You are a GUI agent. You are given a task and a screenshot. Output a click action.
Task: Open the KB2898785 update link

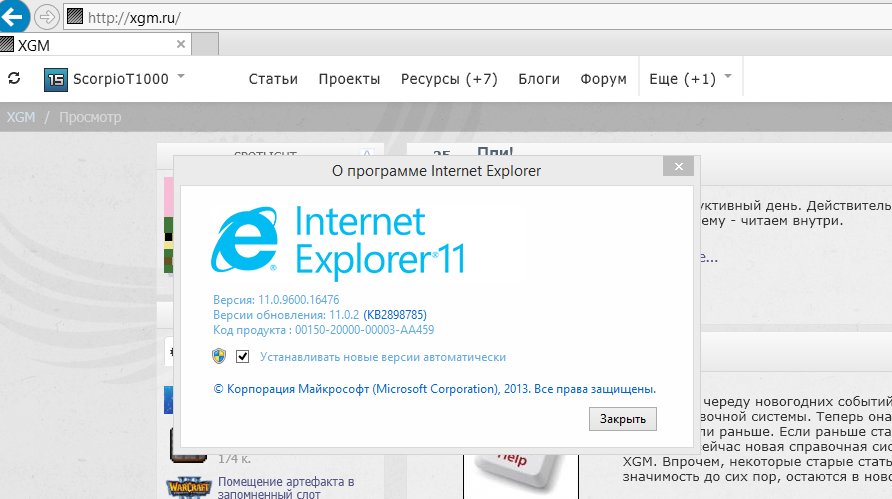(395, 315)
